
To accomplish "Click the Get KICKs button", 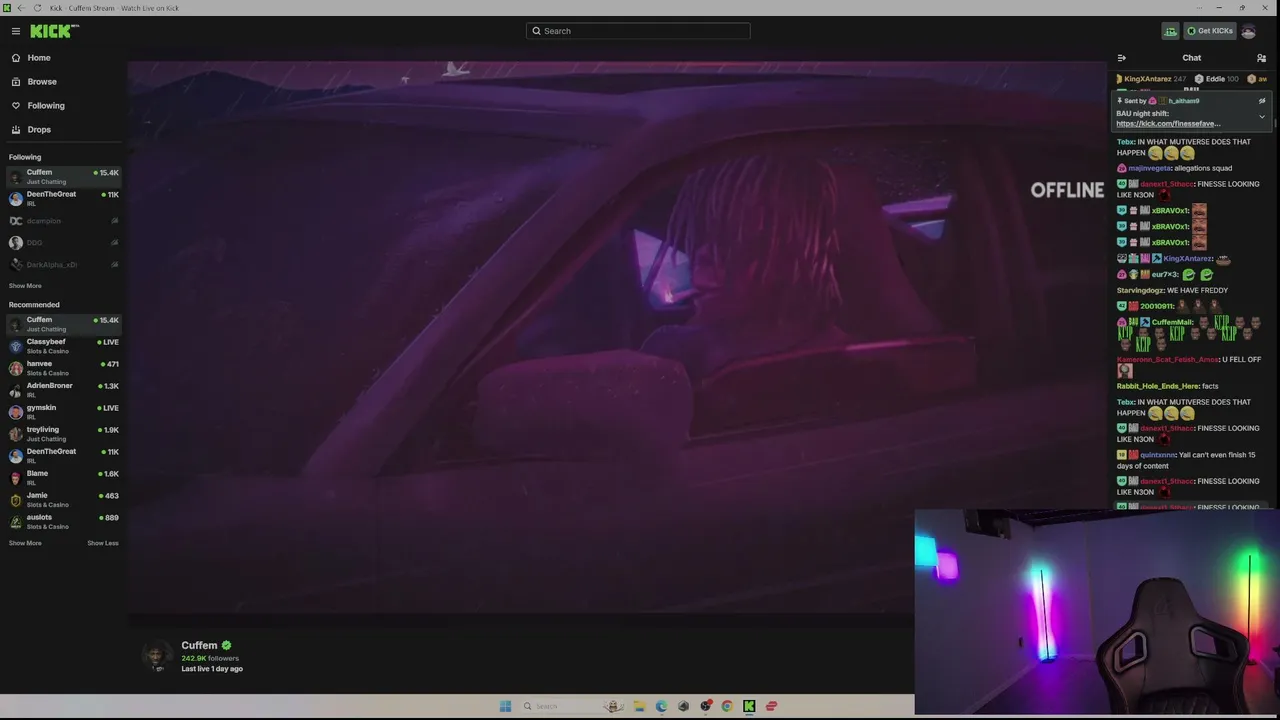I will [x=1210, y=31].
